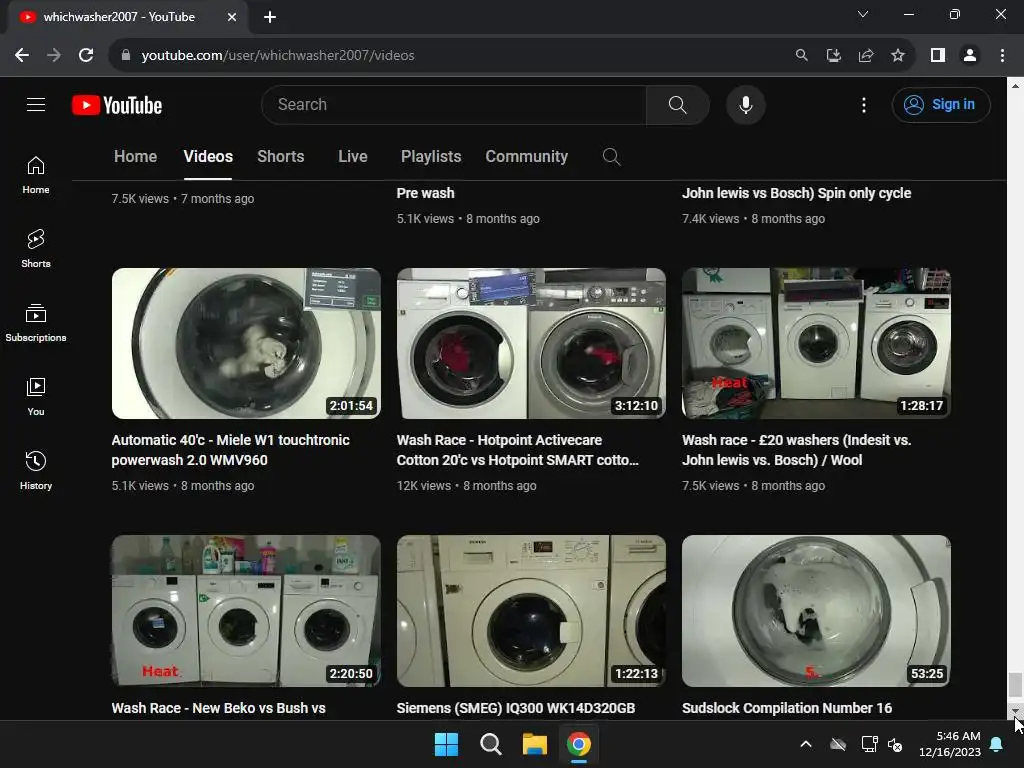Click title Wash Race - Hotpoint Activecare Cotton
1024x768 pixels.
click(517, 450)
